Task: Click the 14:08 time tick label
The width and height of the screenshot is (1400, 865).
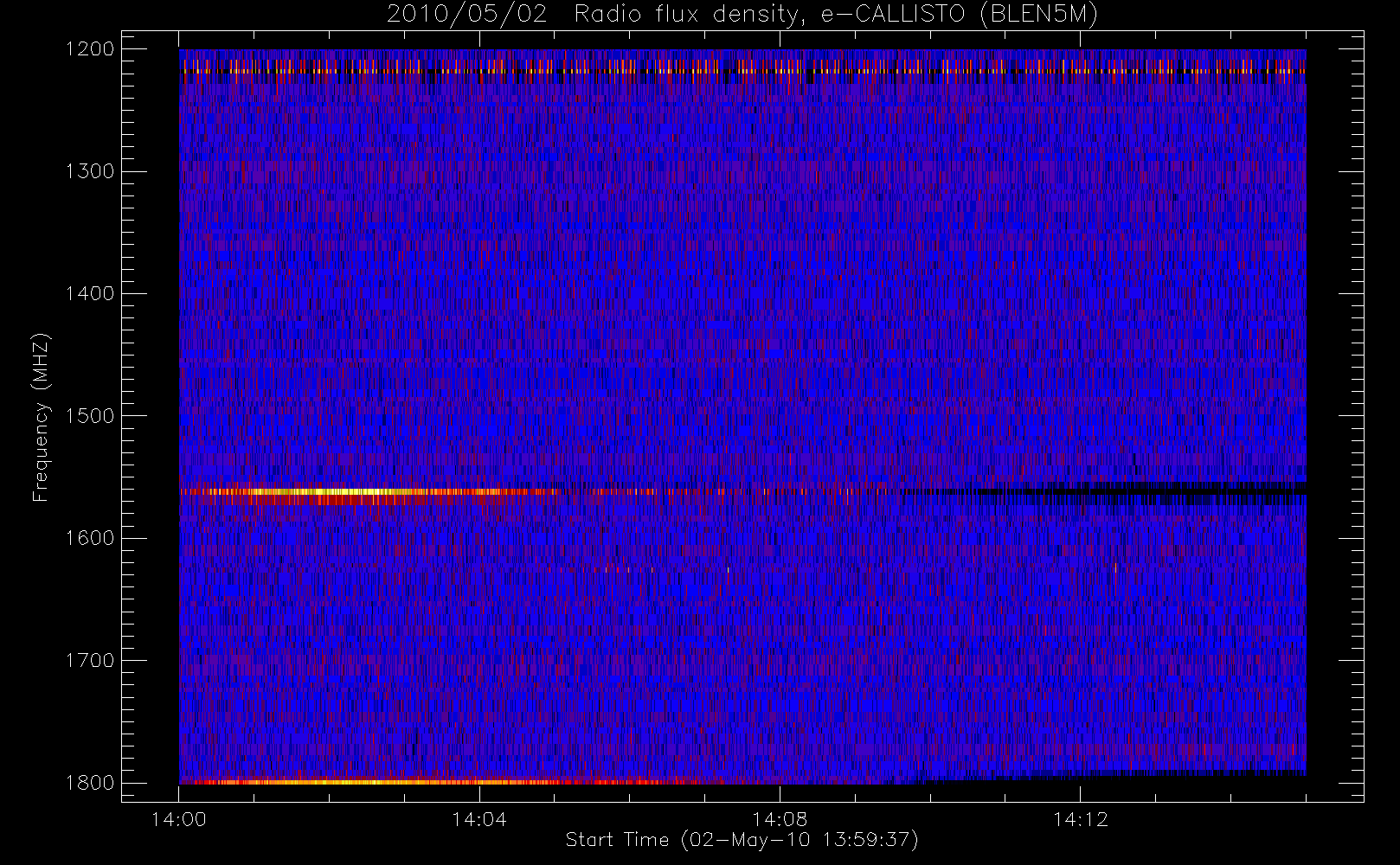Action: [779, 819]
